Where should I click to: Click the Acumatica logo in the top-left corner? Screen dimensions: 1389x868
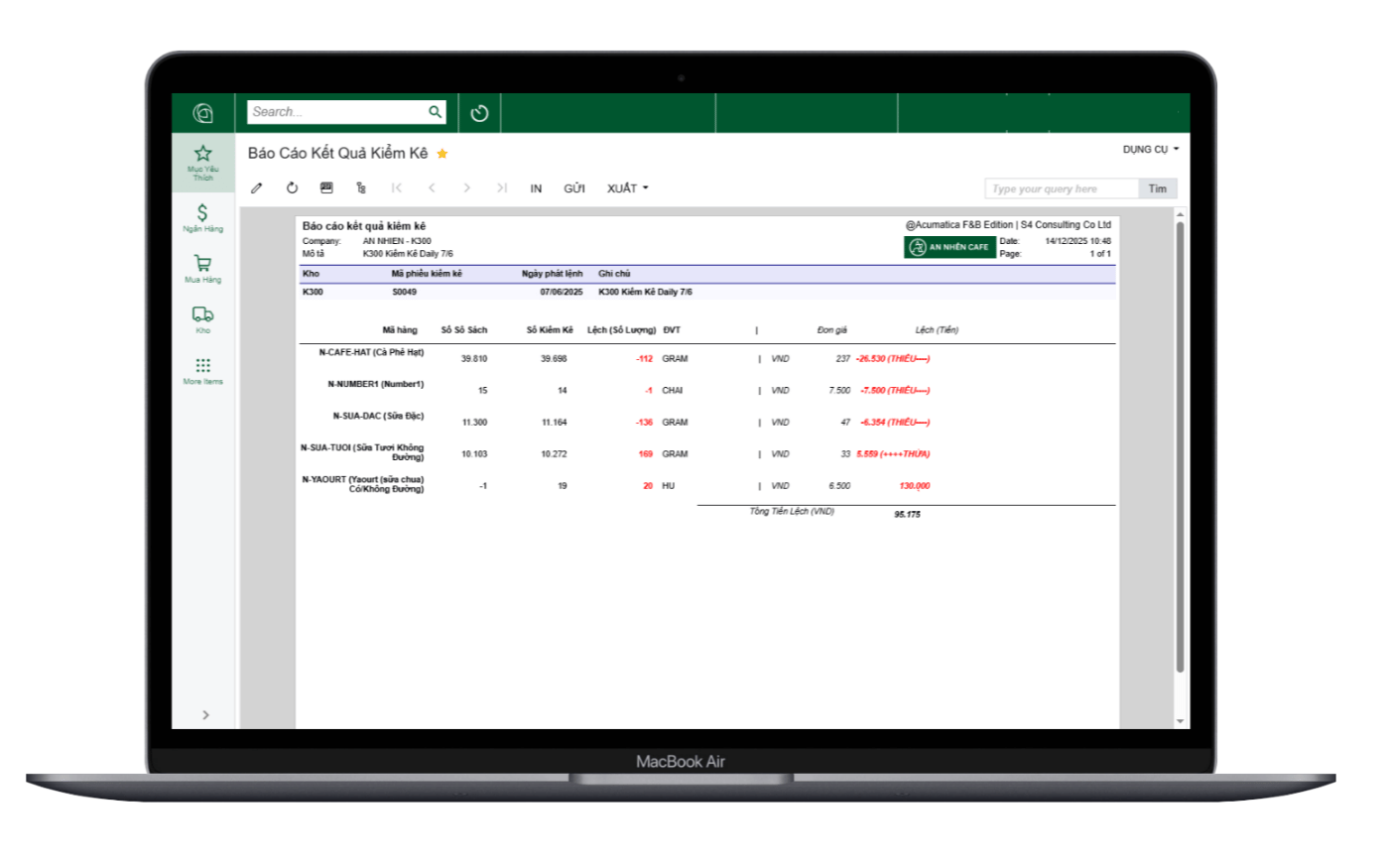[x=203, y=113]
